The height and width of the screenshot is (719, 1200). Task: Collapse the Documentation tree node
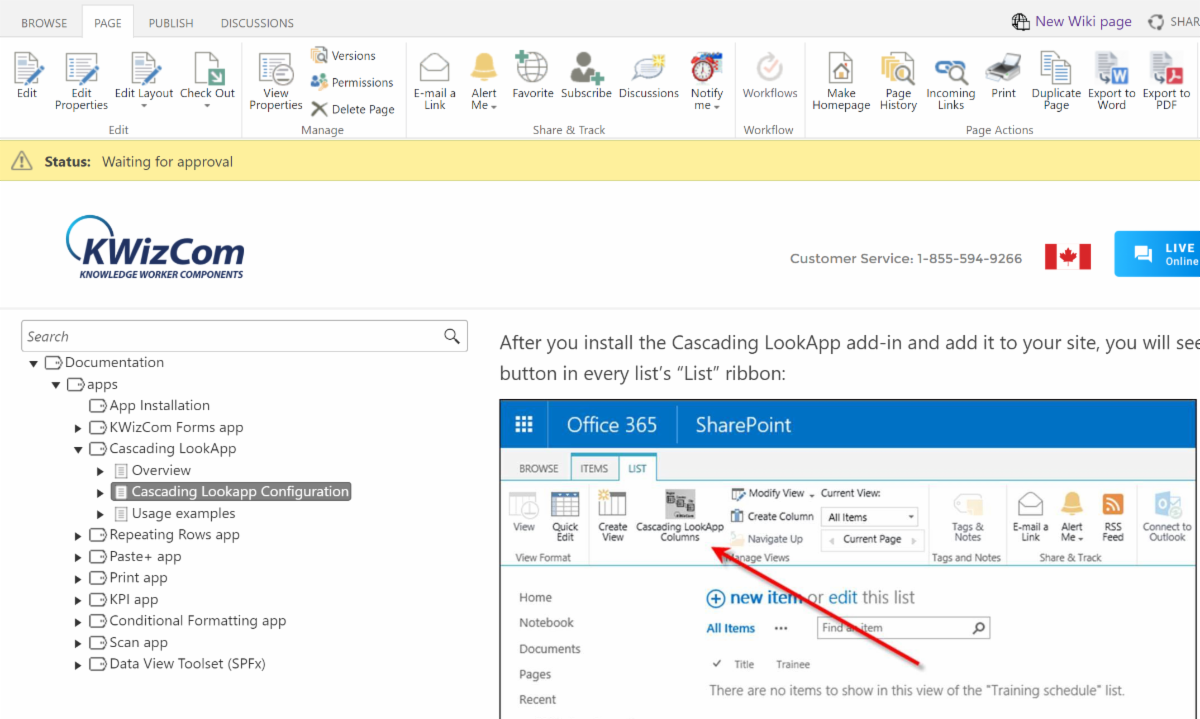(34, 363)
